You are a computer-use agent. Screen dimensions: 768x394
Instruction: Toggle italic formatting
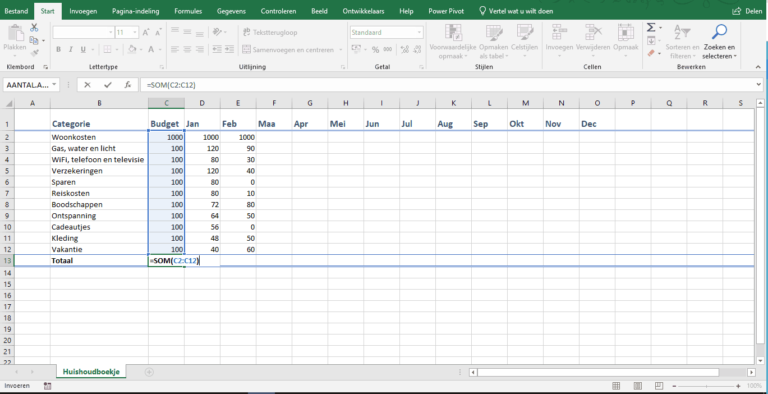[71, 49]
